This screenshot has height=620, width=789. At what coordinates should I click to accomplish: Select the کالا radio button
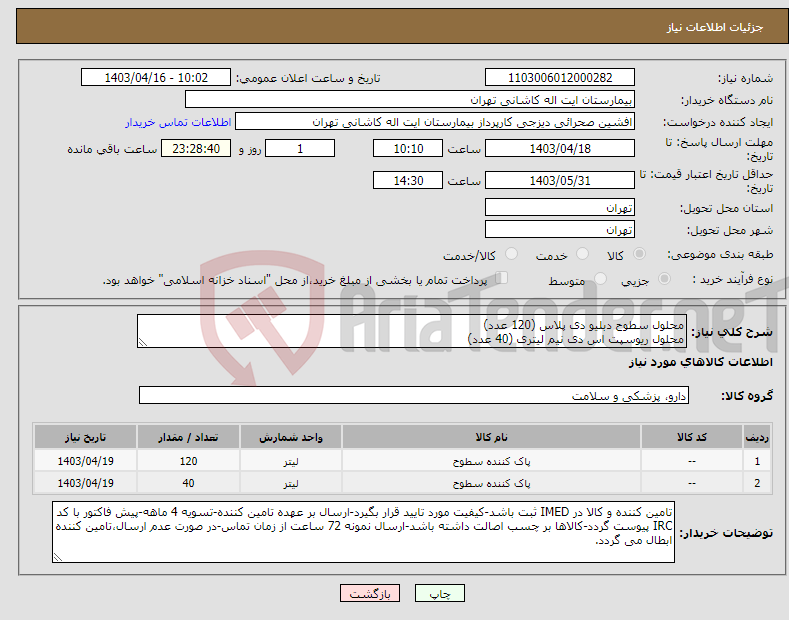click(639, 254)
